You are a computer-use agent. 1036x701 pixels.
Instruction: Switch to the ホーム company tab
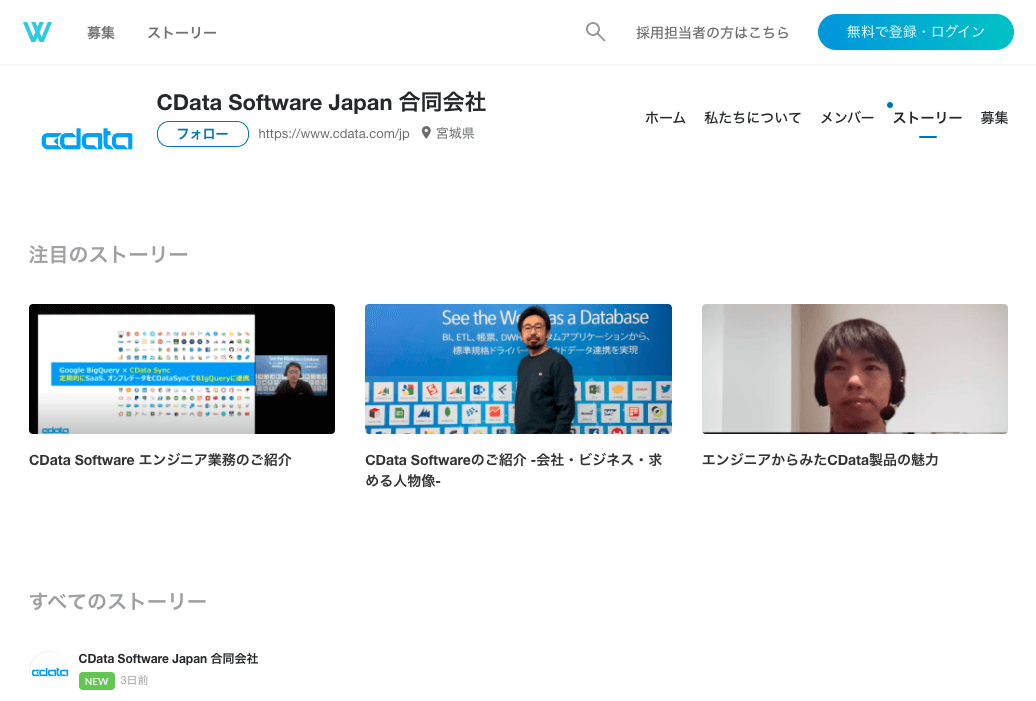pos(665,118)
